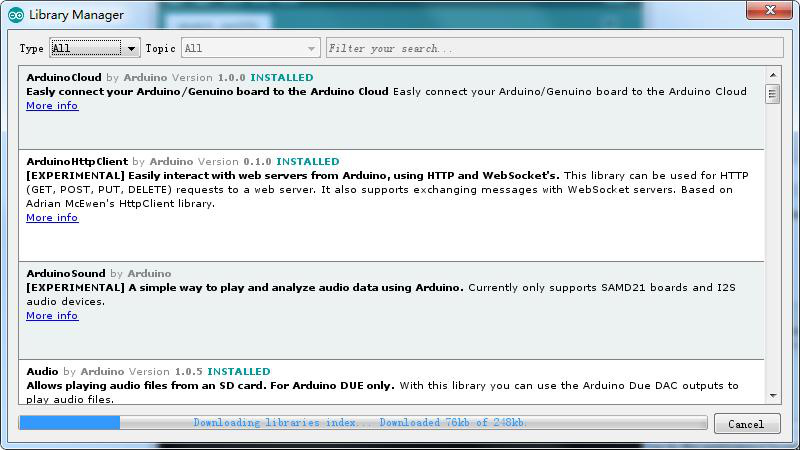This screenshot has width=800, height=450.
Task: Click INSTALLED label of ArduinoHttpClient
Action: tap(308, 162)
